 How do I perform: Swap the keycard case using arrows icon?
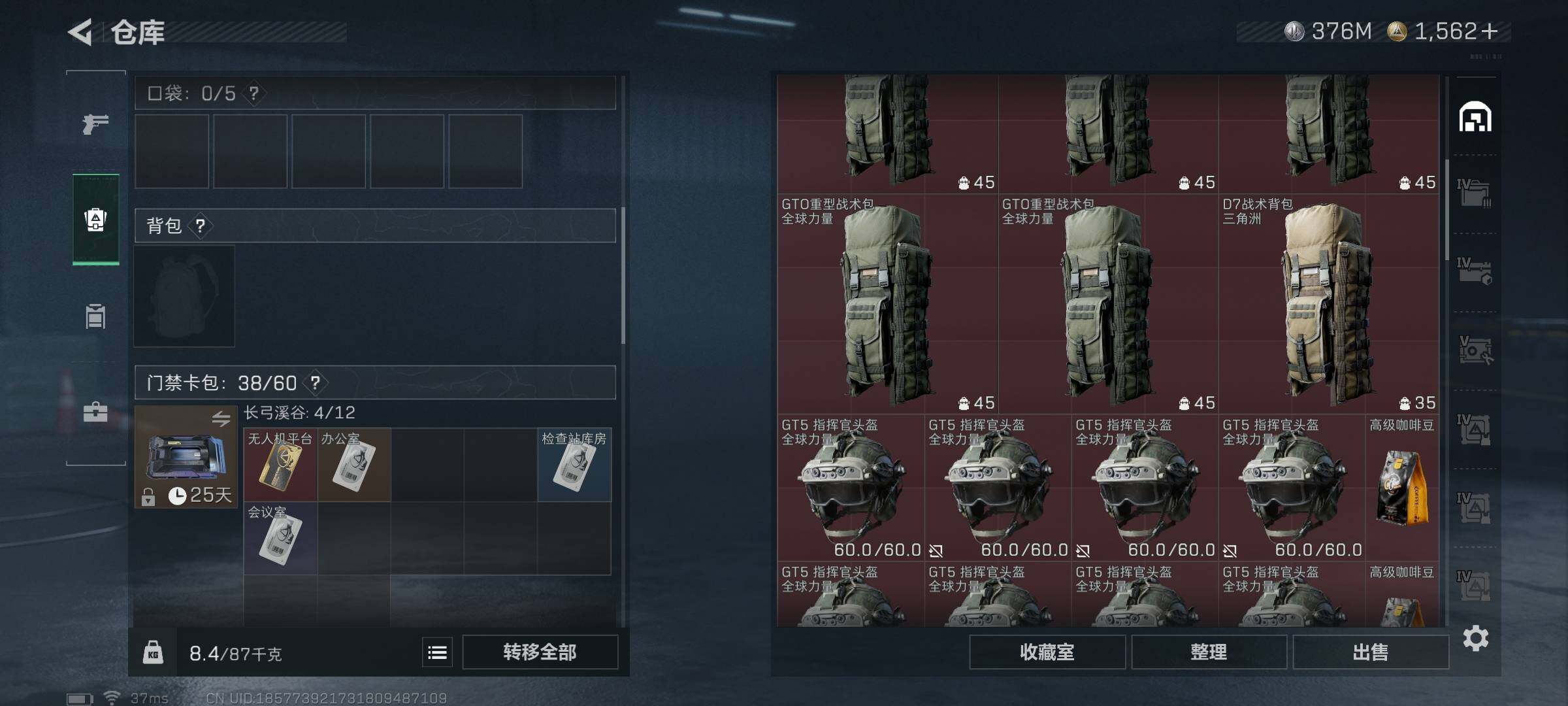pyautogui.click(x=221, y=418)
